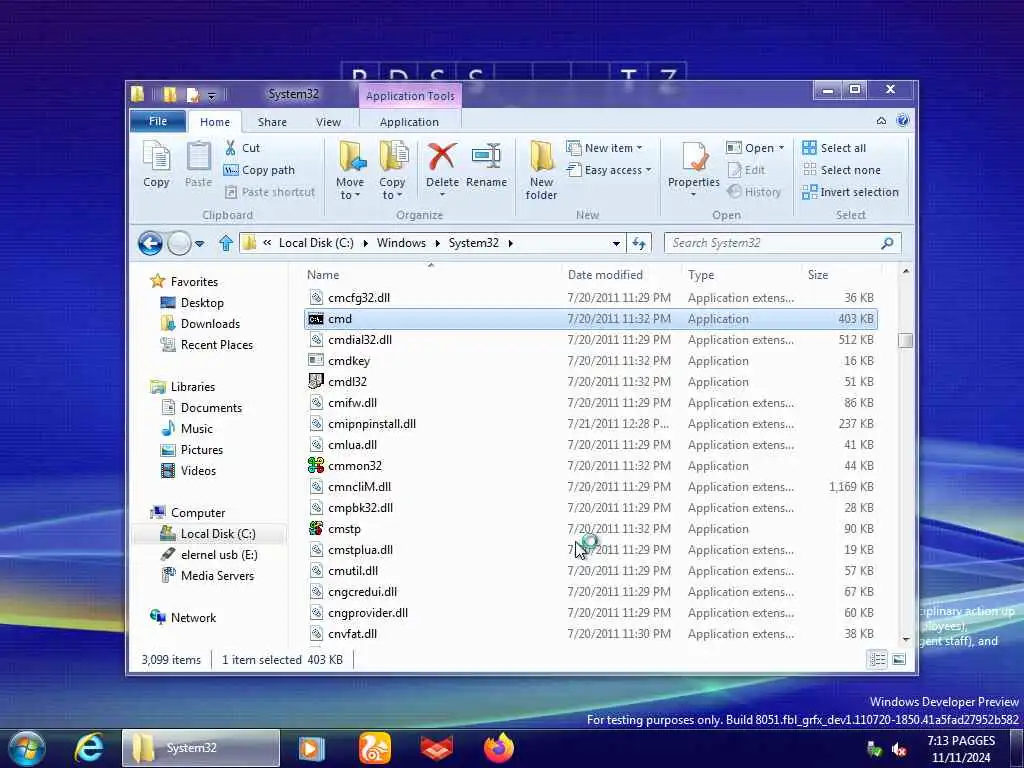Open Documents library in the sidebar
The image size is (1024, 768).
tap(211, 408)
